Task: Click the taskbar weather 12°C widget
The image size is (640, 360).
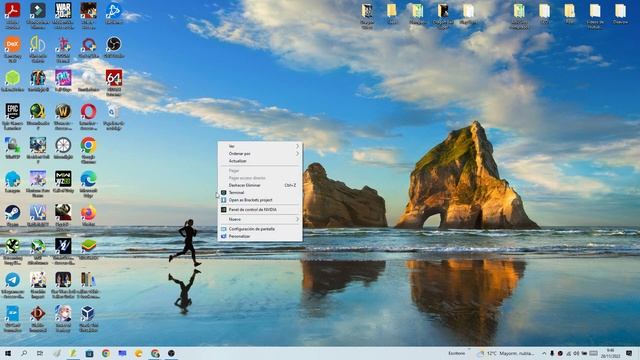Action: coord(505,353)
